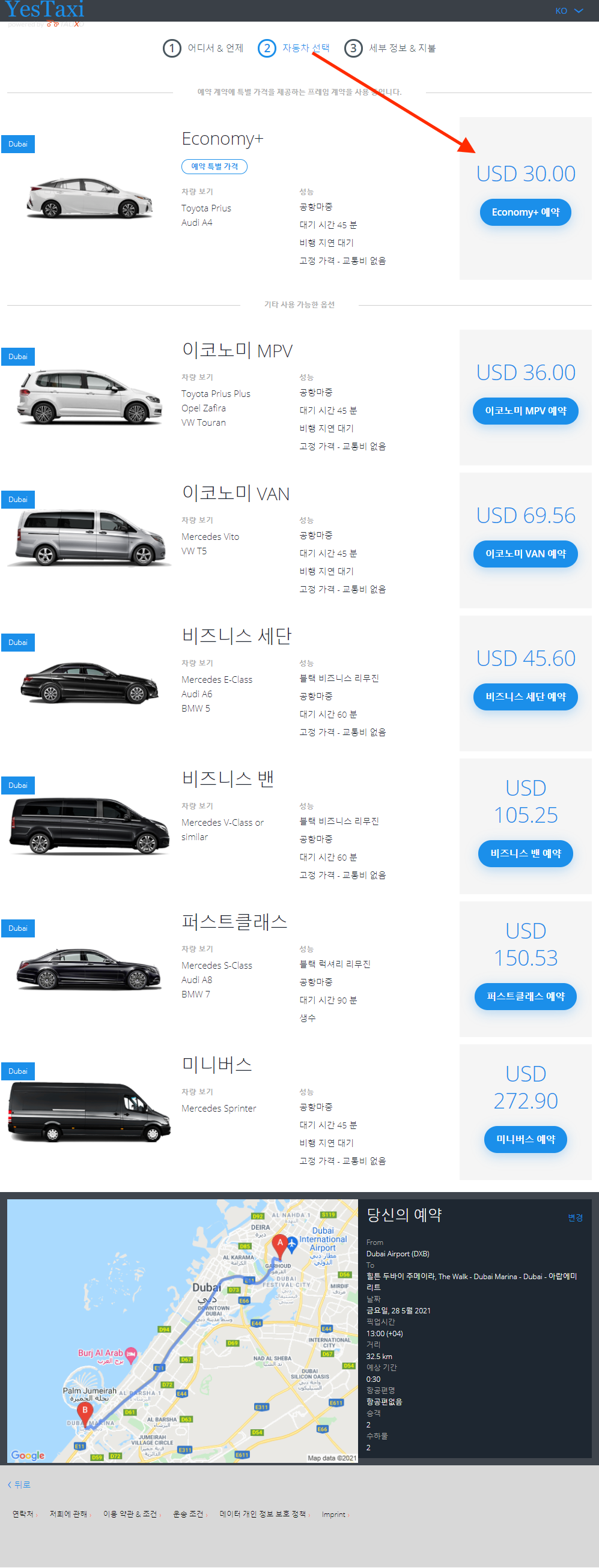Viewport: 599px width, 1568px height.
Task: Open the KO language dropdown
Action: click(568, 11)
